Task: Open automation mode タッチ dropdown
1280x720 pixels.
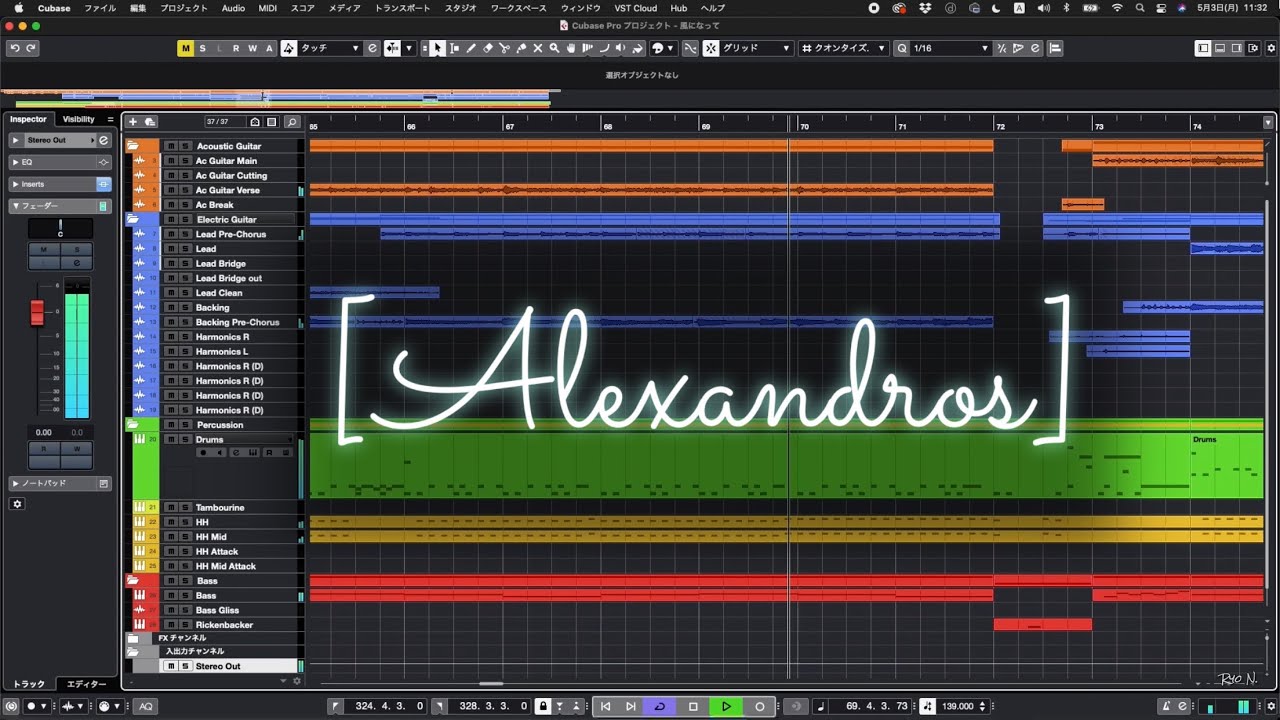Action: (x=329, y=48)
